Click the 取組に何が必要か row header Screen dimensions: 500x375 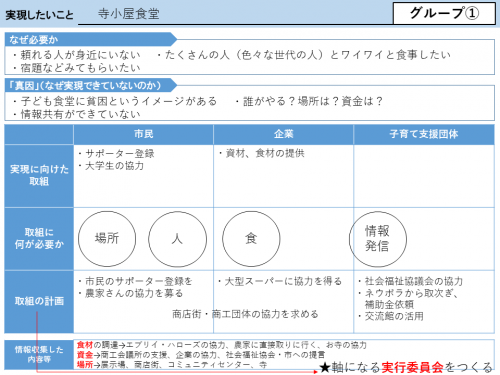[39, 239]
